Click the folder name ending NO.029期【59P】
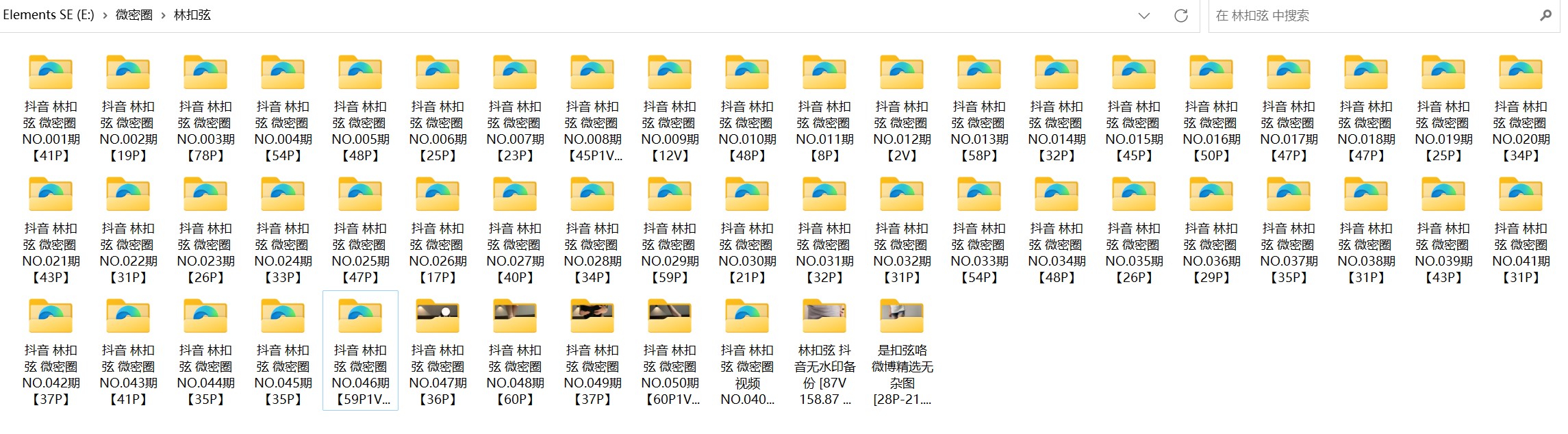The height and width of the screenshot is (434, 1568). click(x=670, y=253)
